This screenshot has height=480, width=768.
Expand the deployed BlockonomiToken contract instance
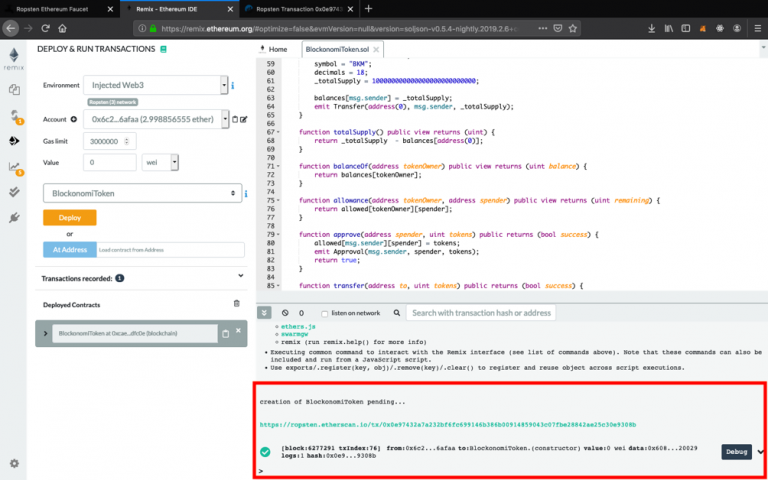pos(44,333)
